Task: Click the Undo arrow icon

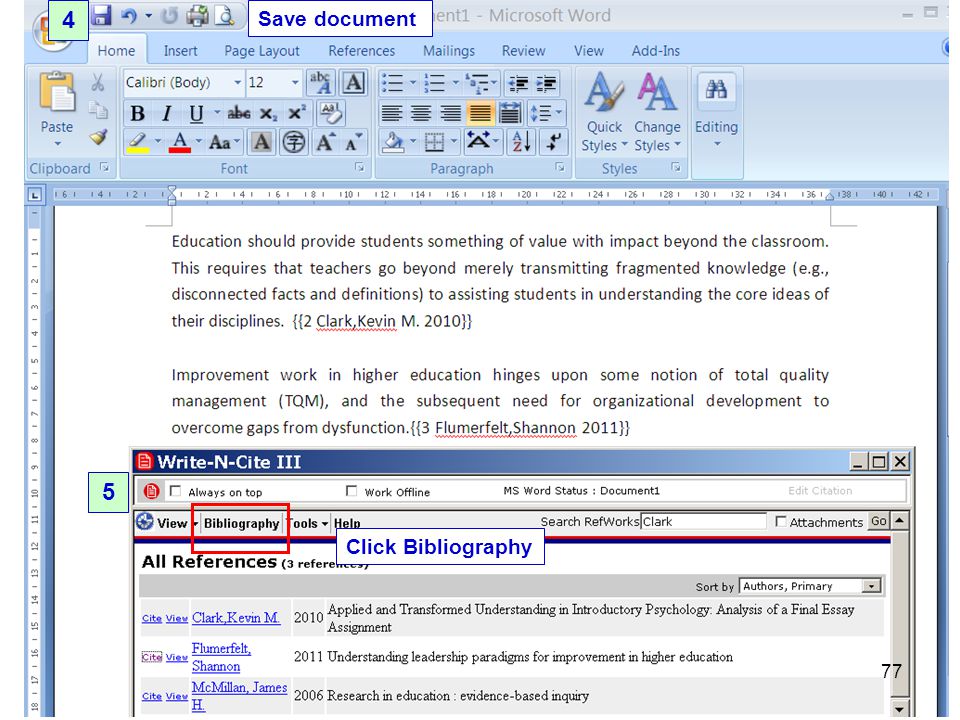Action: coord(129,16)
